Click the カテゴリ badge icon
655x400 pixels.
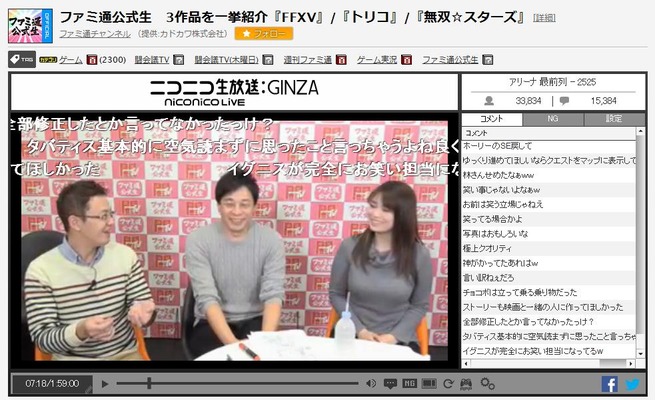pos(48,60)
